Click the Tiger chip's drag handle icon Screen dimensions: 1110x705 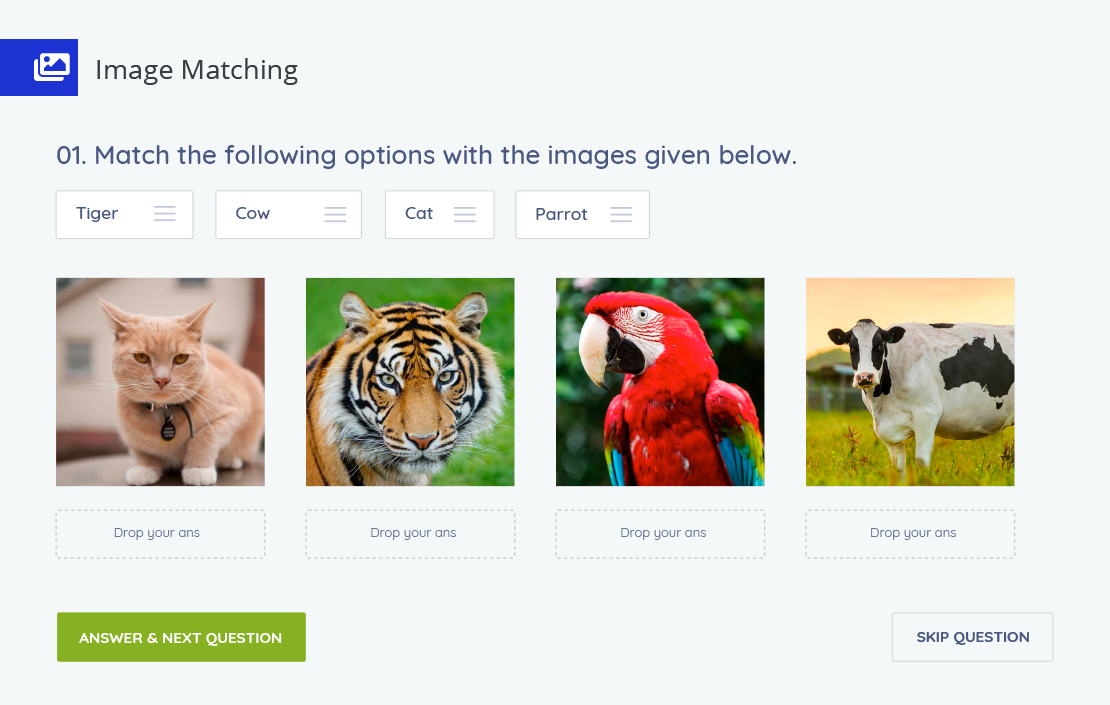tap(165, 214)
